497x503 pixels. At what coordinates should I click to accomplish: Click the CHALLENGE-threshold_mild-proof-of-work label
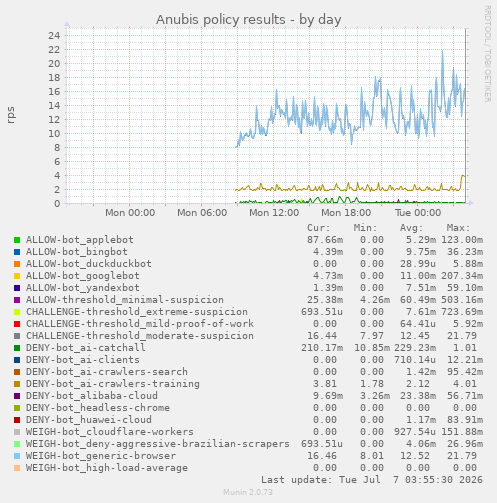tap(140, 324)
